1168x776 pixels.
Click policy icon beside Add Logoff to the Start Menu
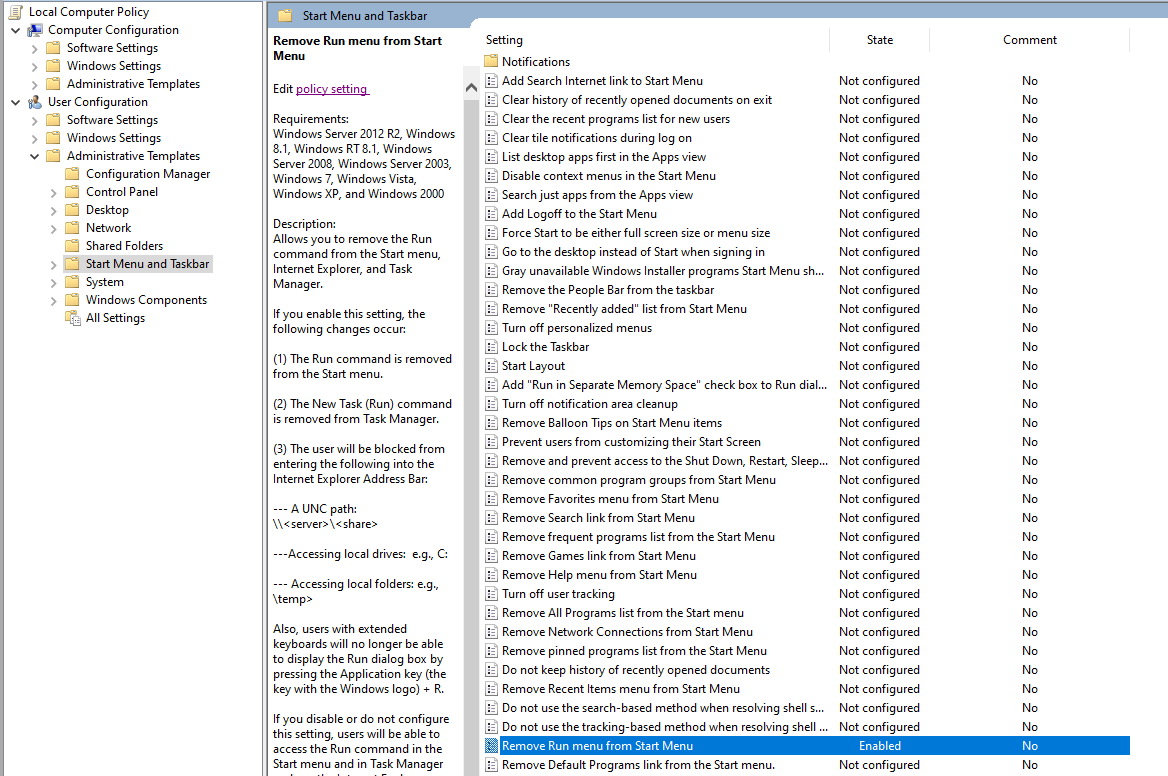pos(491,214)
